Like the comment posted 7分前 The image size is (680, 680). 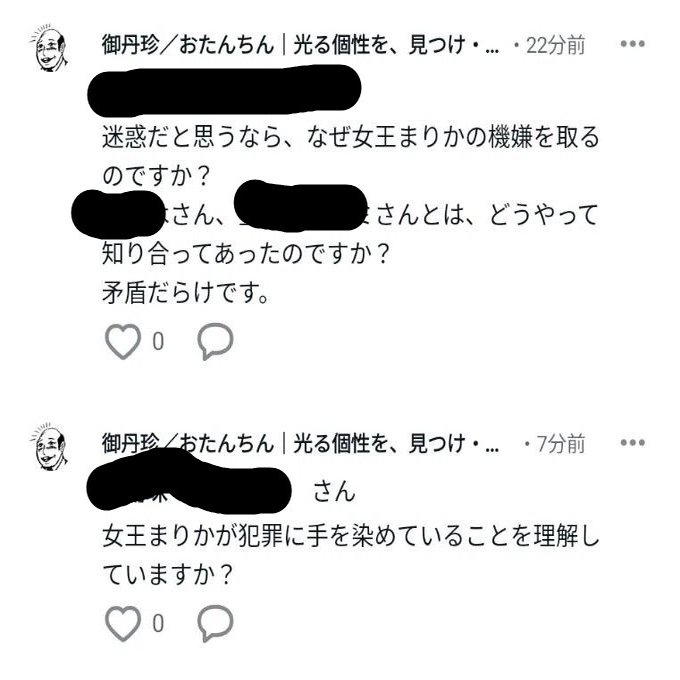tap(123, 623)
